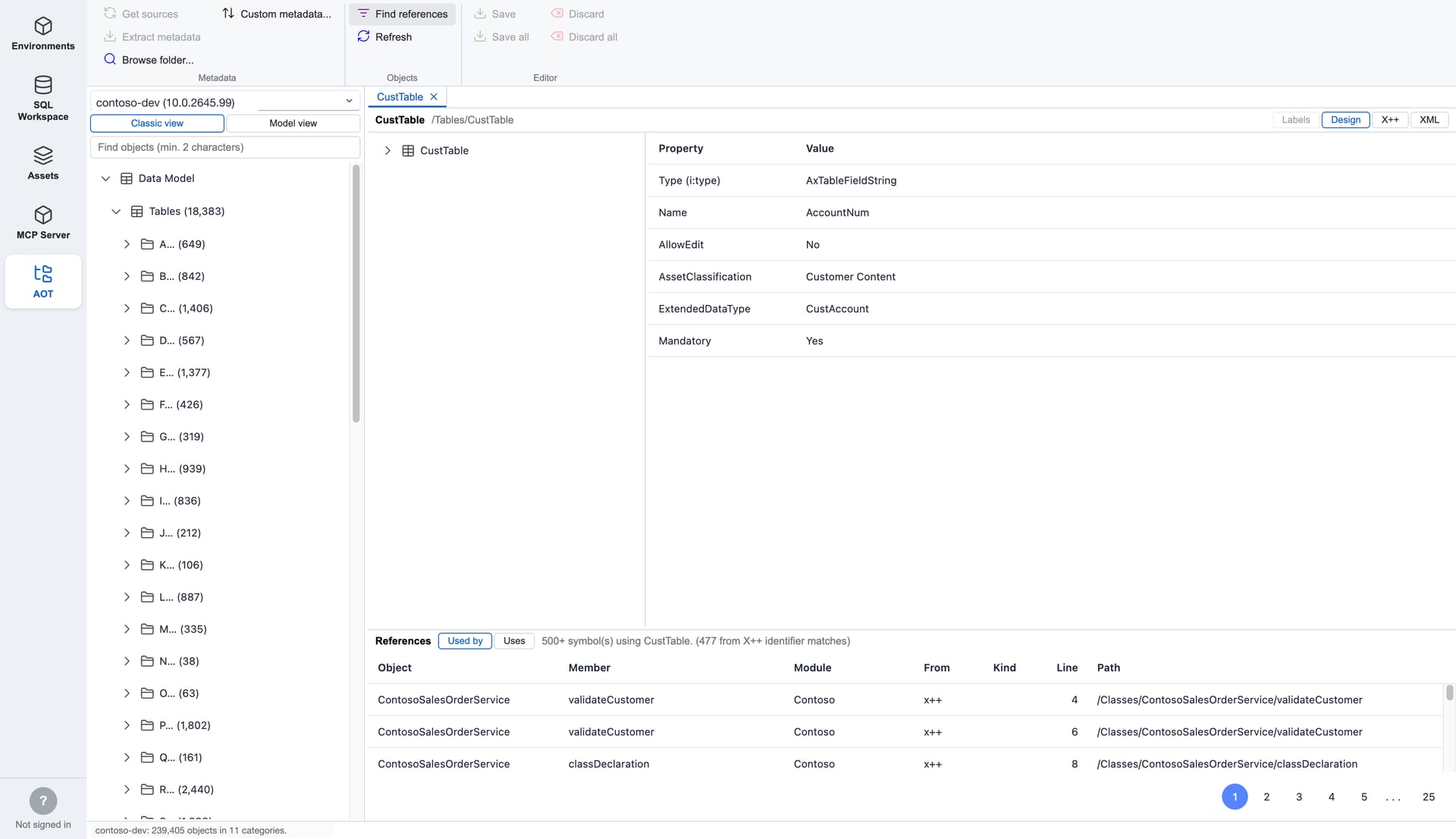Expand the M... (335) folder
This screenshot has height=839, width=1456.
[x=127, y=629]
